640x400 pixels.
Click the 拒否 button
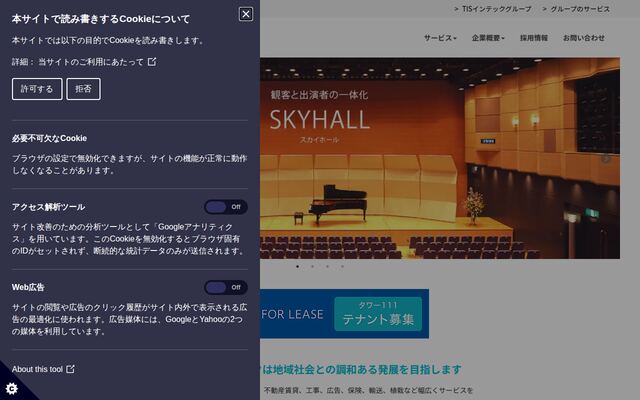tap(83, 89)
